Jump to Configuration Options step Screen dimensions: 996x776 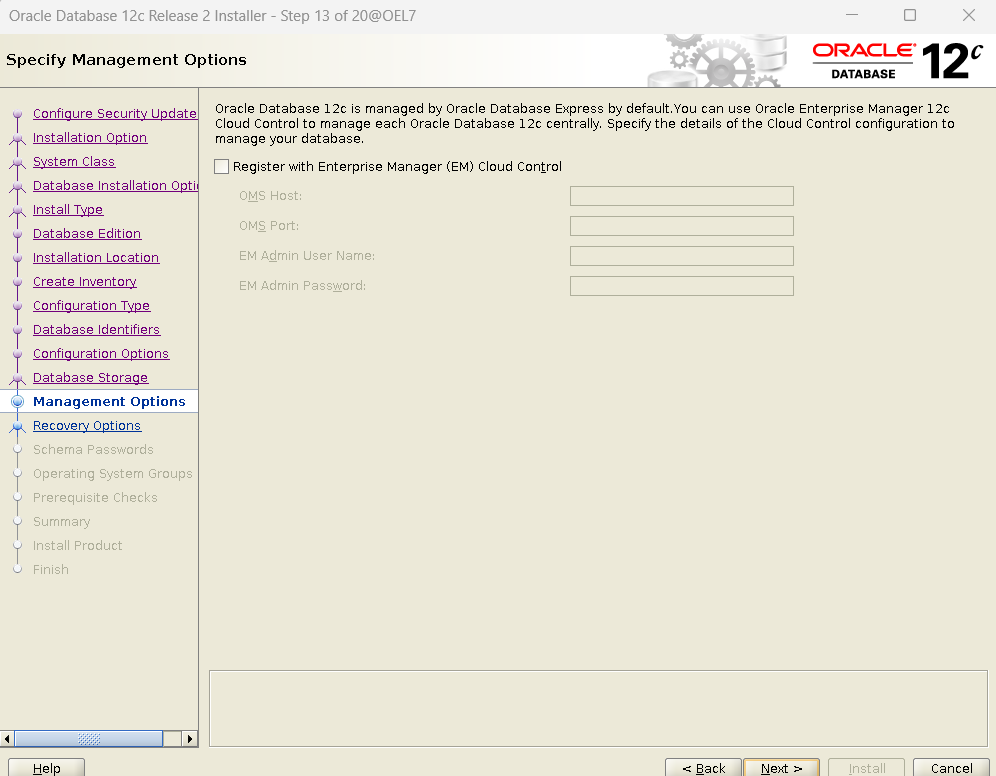(101, 354)
